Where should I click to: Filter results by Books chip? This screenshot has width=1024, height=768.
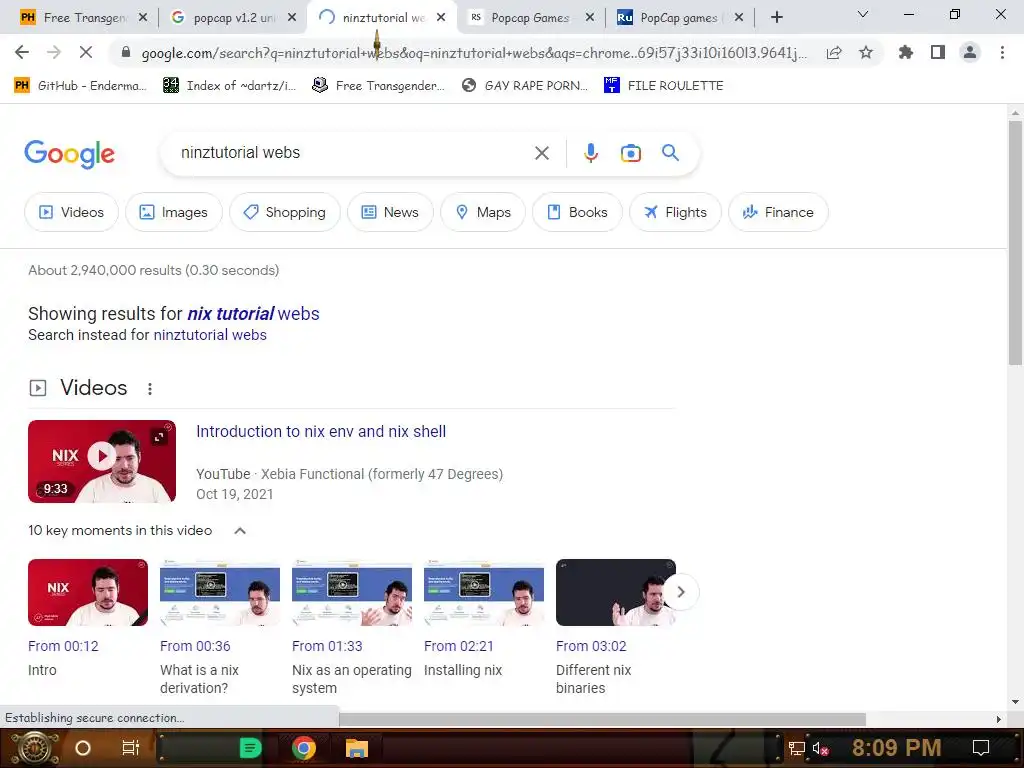click(x=577, y=212)
